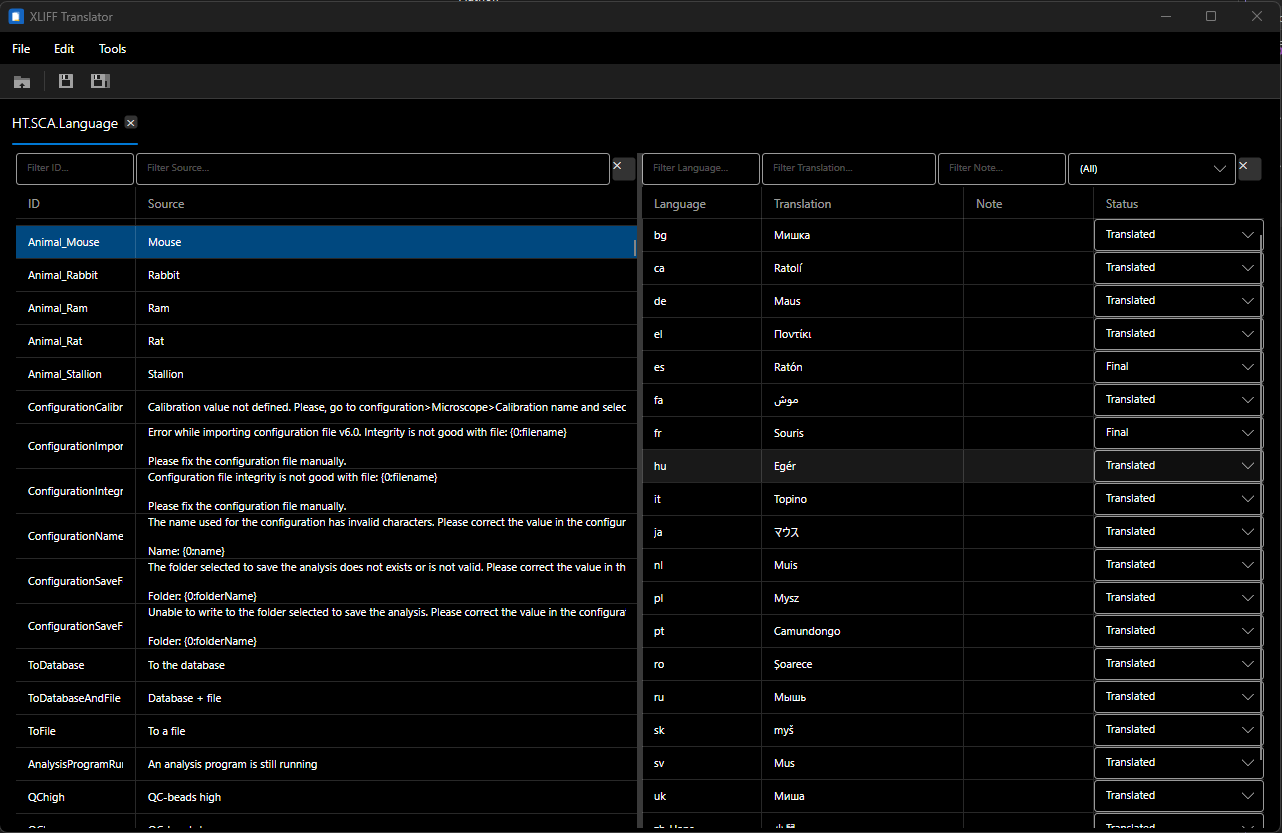
Task: Clear the source filters with the X button
Action: click(623, 168)
